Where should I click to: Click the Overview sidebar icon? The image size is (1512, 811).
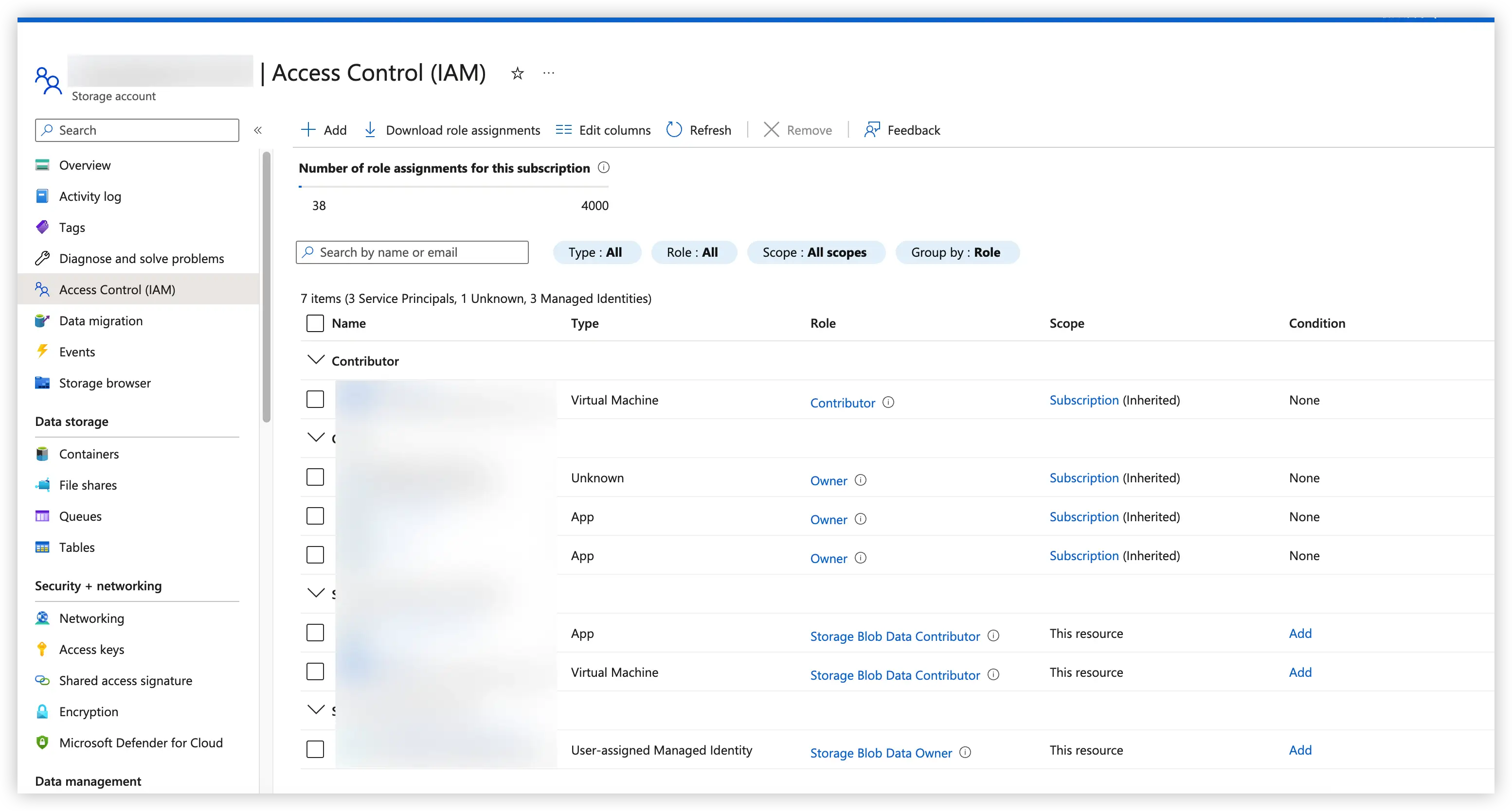tap(42, 165)
